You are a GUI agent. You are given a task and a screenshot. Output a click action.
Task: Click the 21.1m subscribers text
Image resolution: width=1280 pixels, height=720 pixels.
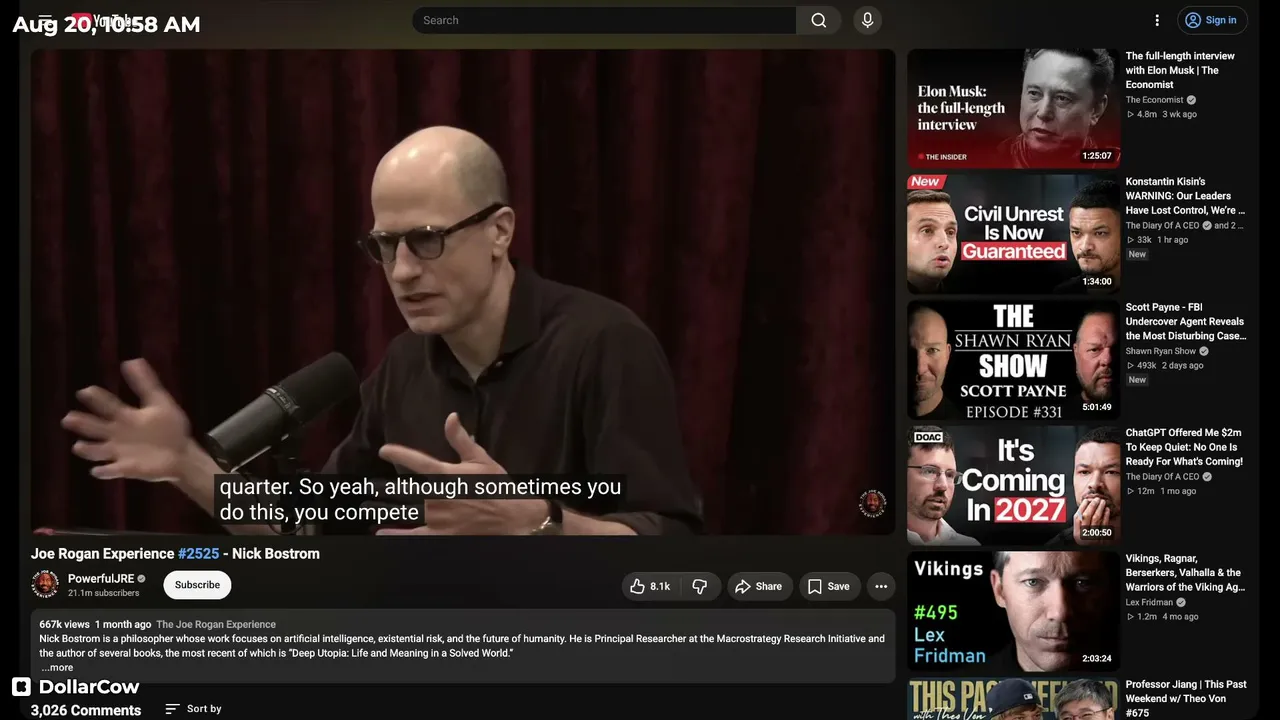point(104,593)
